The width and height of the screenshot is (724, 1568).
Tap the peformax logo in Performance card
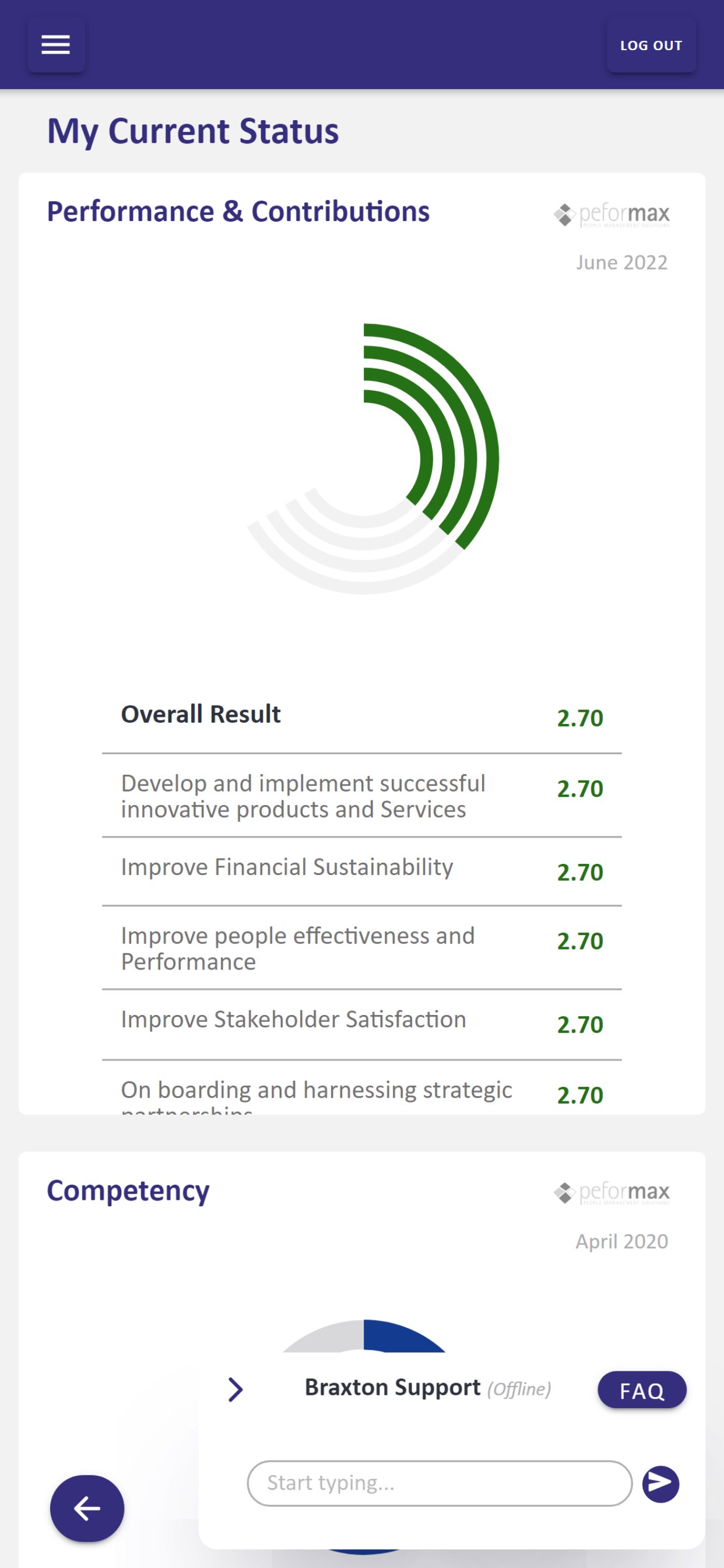tap(611, 214)
